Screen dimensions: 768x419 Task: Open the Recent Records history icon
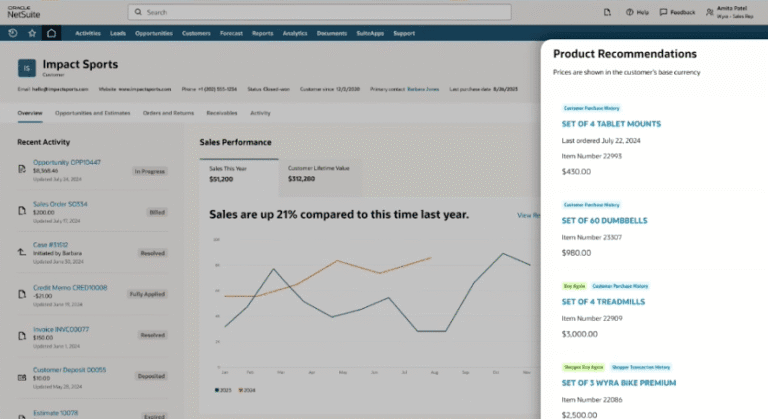(13, 33)
